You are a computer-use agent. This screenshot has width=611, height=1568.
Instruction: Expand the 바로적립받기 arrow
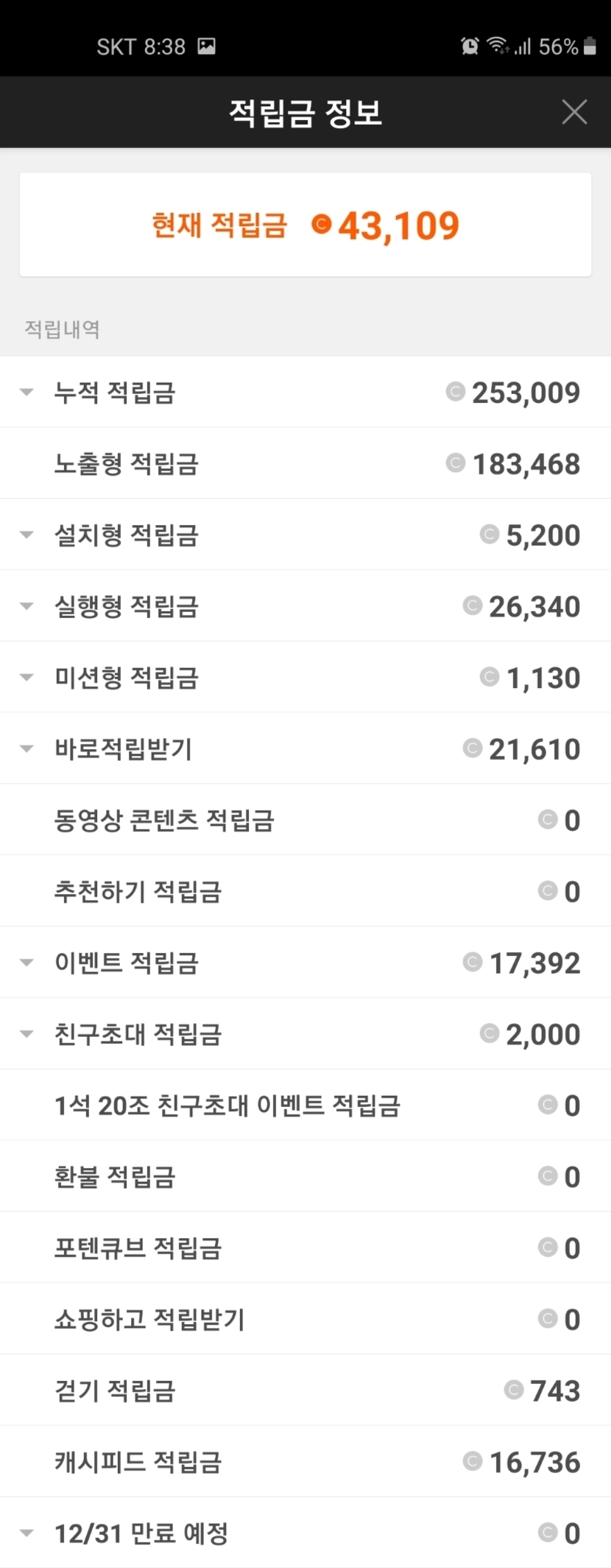[27, 749]
